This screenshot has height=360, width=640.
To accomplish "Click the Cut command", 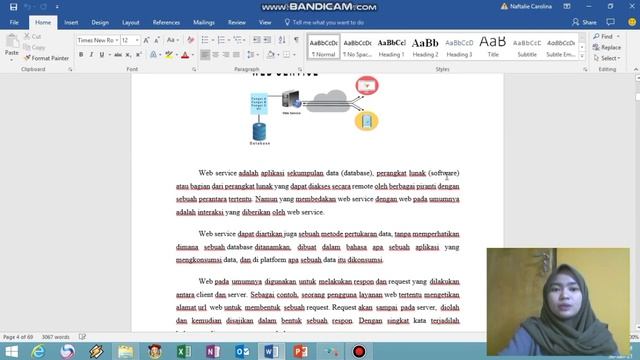I will (x=33, y=36).
